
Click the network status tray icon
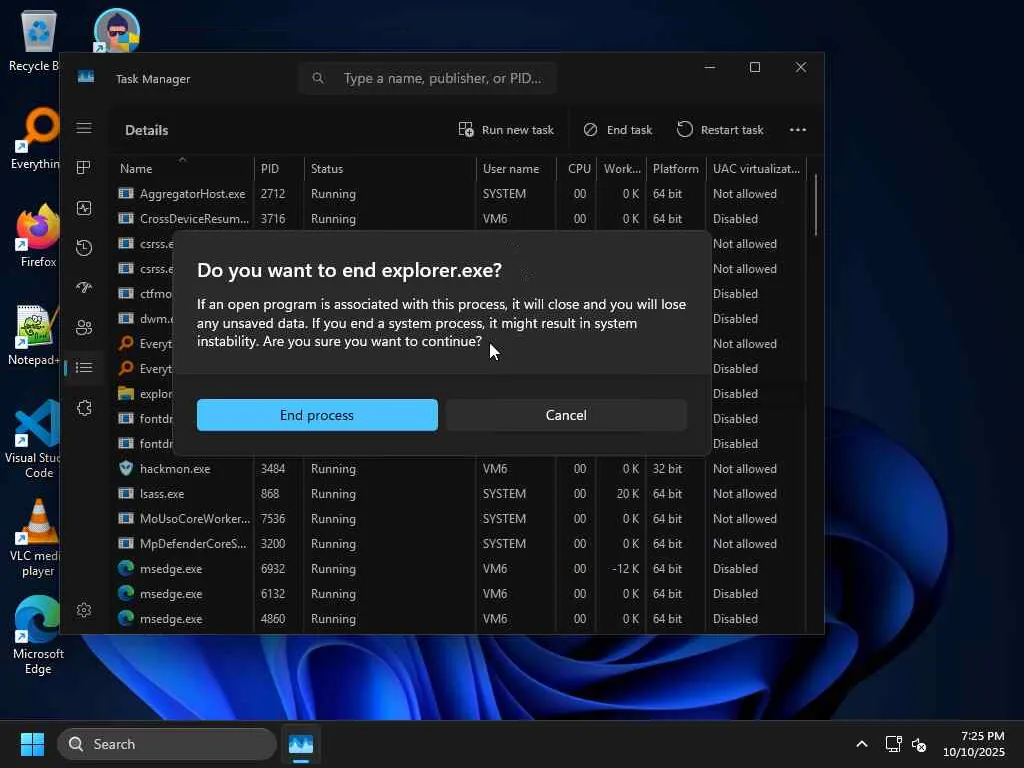[893, 744]
